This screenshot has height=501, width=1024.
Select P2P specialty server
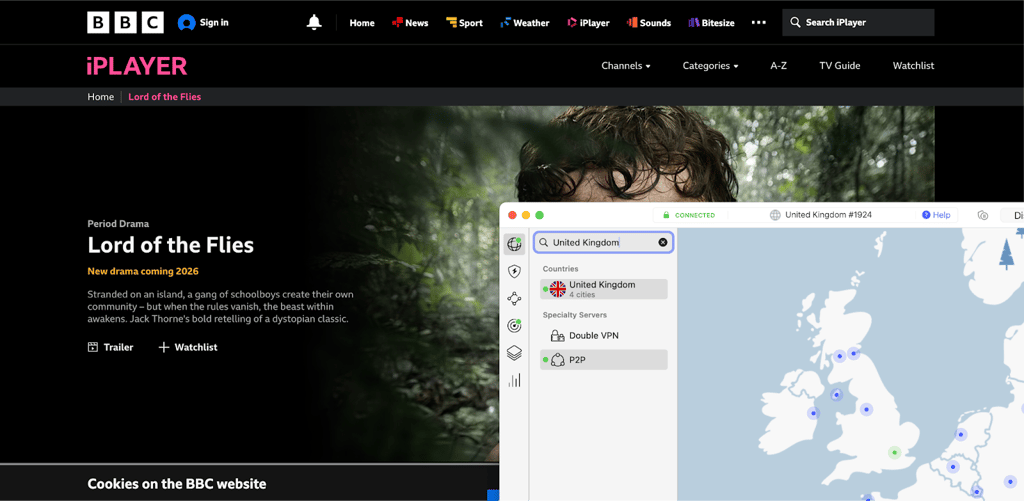[x=604, y=359]
